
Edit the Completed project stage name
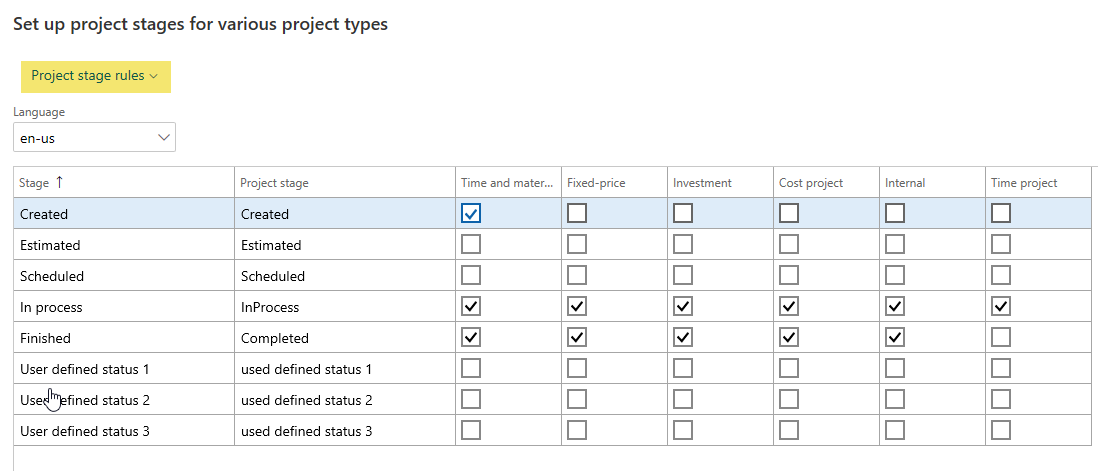340,338
